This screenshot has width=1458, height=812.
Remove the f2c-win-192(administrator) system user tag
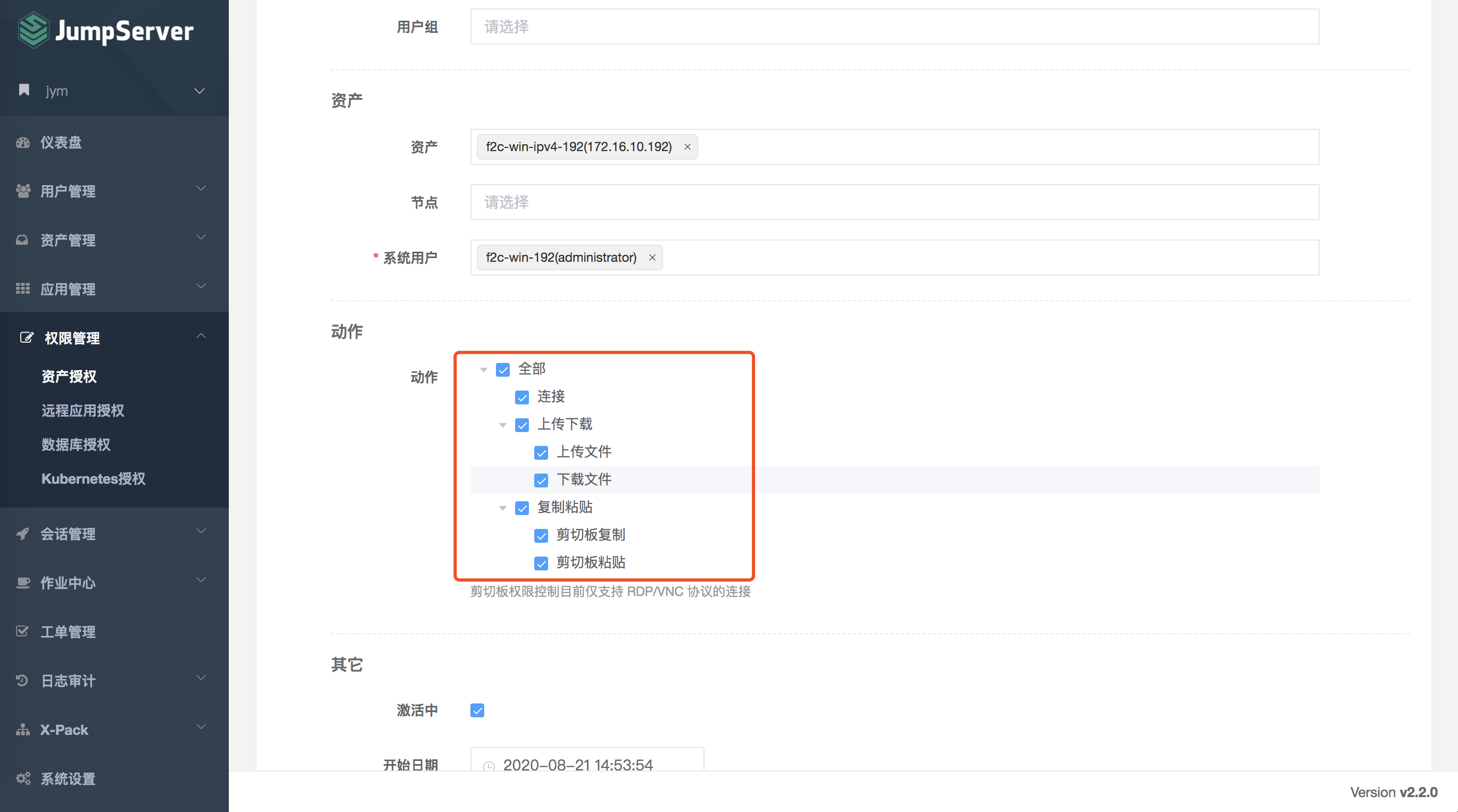coord(652,258)
